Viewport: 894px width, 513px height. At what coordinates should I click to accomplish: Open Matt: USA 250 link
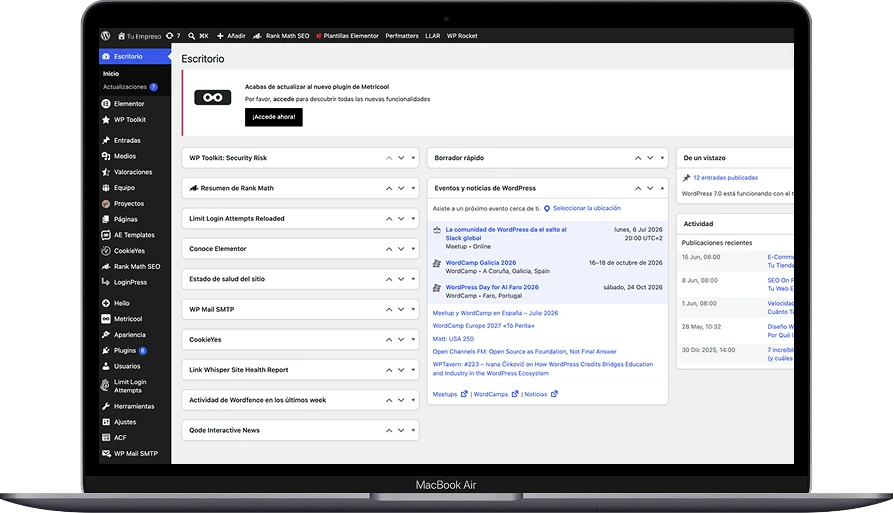[453, 339]
